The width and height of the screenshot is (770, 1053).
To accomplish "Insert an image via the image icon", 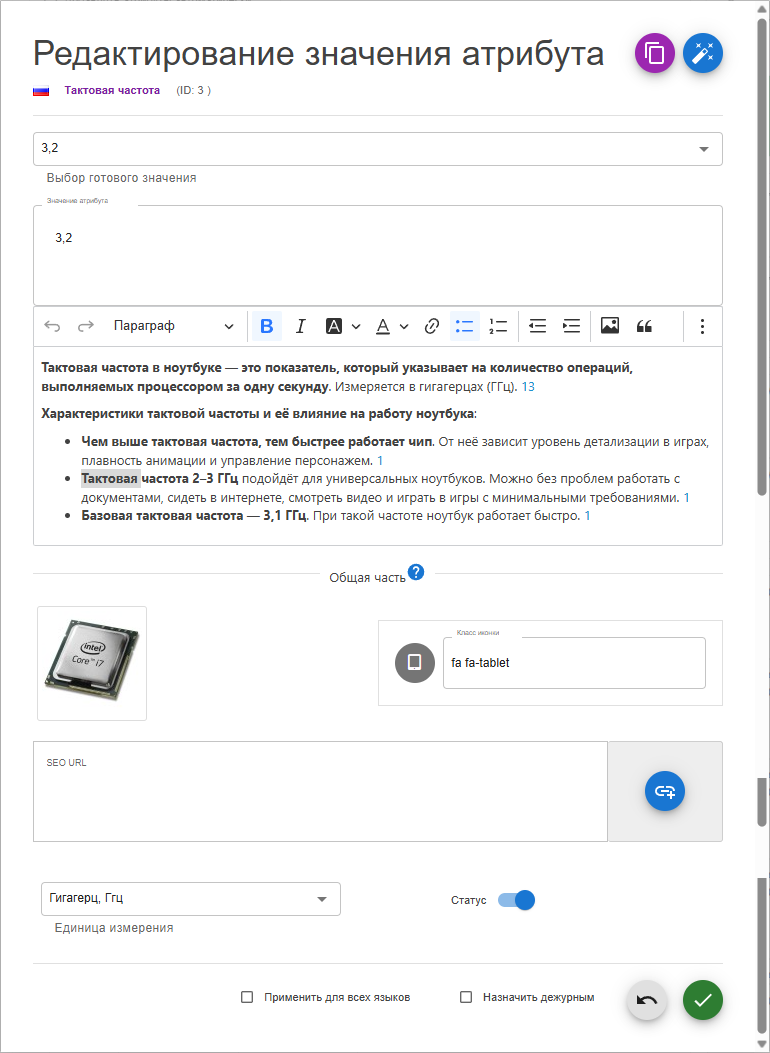I will click(x=609, y=326).
